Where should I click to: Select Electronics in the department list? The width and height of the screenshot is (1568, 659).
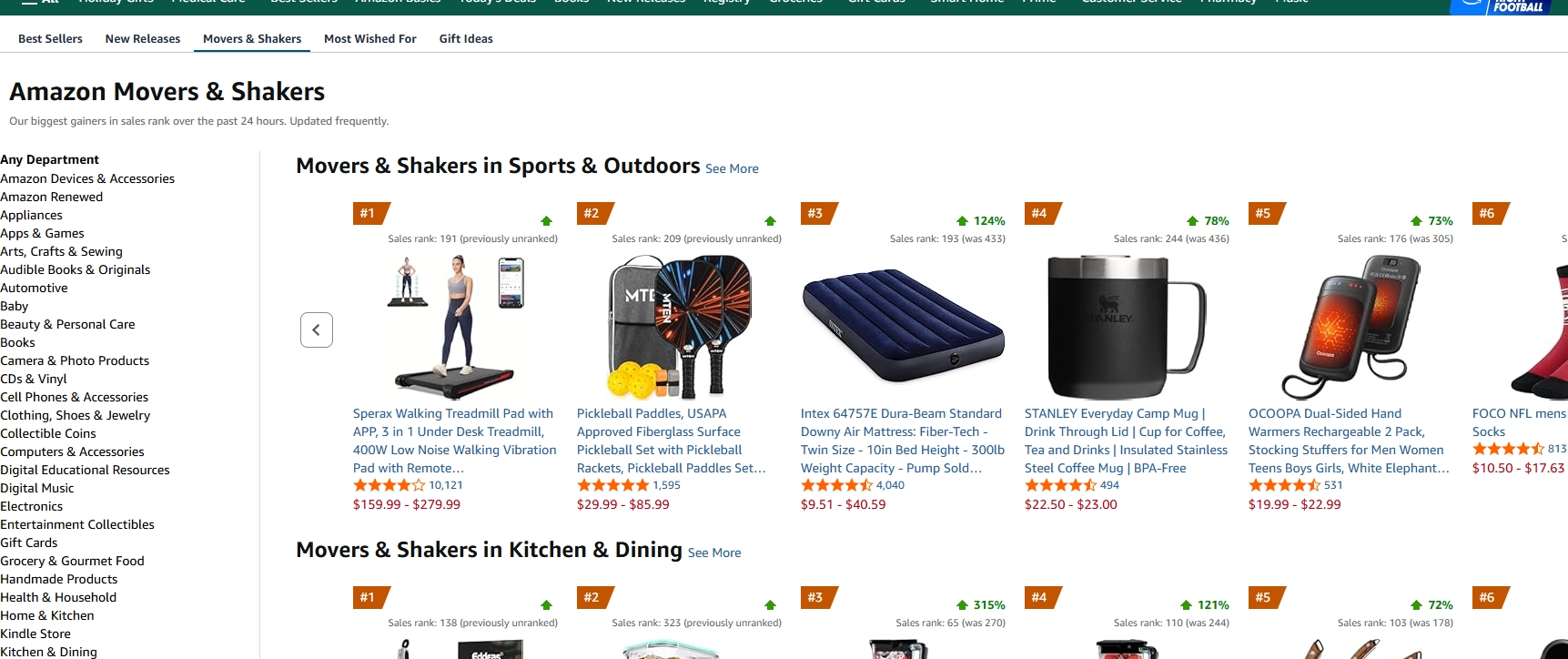32,506
